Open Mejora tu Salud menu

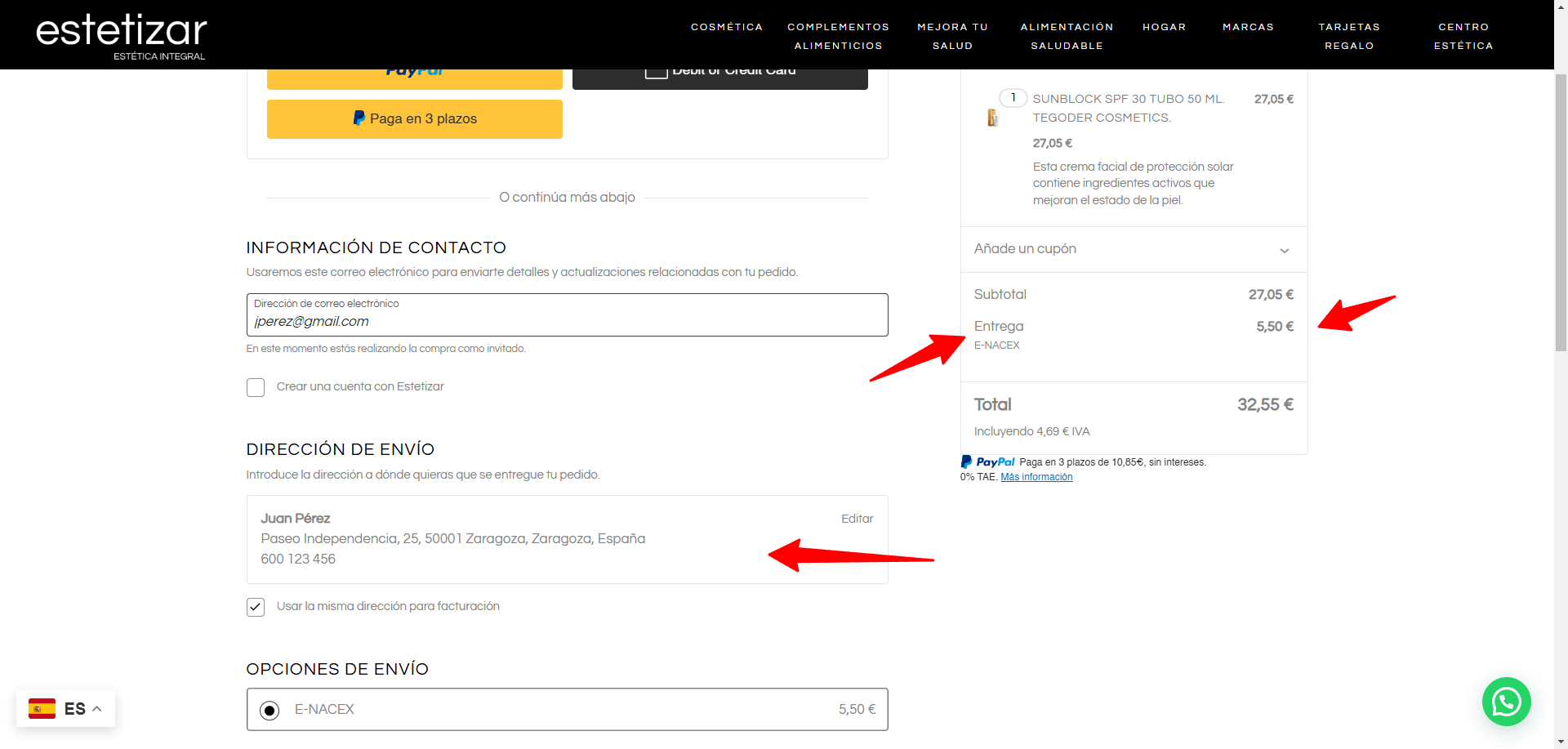(x=952, y=36)
